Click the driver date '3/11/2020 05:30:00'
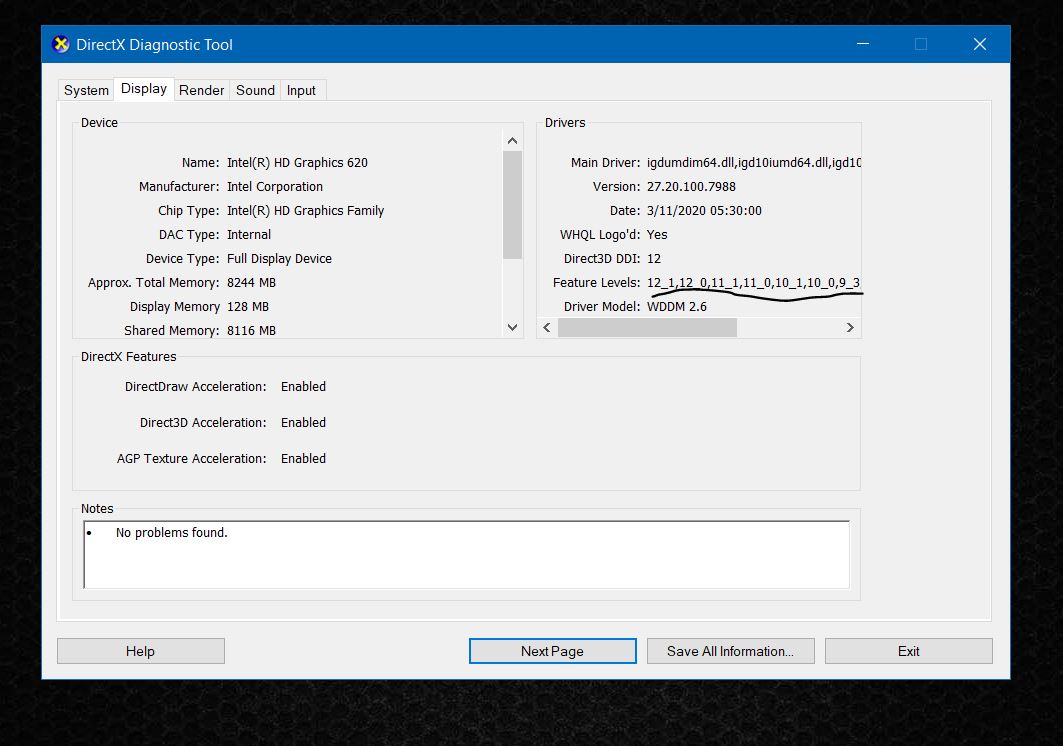 704,211
